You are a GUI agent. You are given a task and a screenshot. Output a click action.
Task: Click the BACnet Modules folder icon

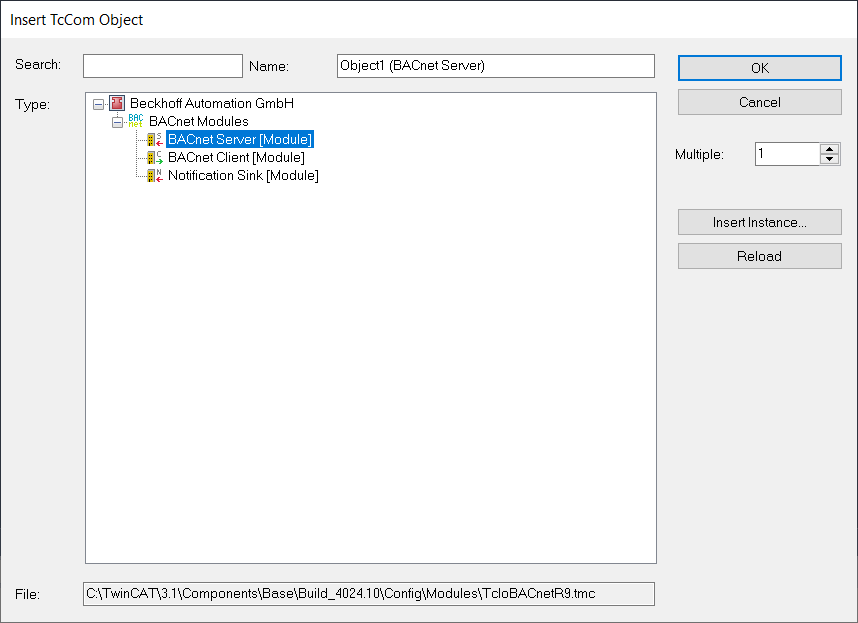(135, 121)
